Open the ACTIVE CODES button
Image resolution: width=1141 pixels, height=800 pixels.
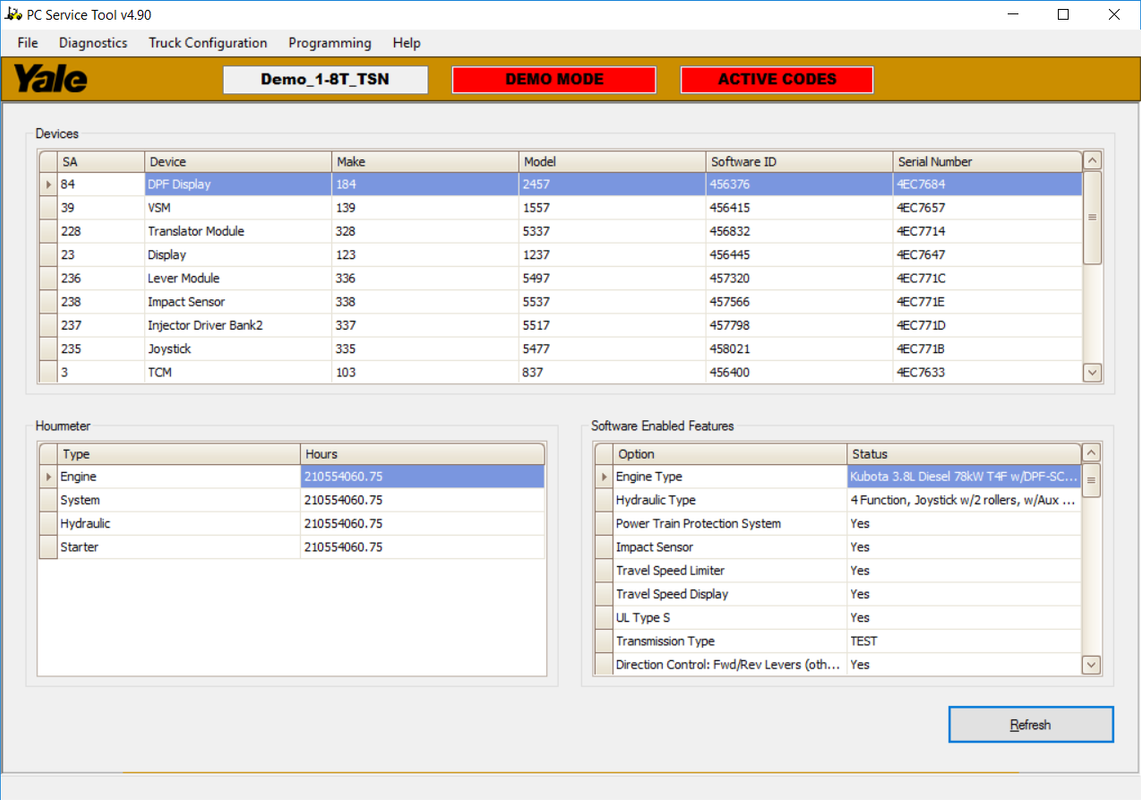pyautogui.click(x=777, y=79)
